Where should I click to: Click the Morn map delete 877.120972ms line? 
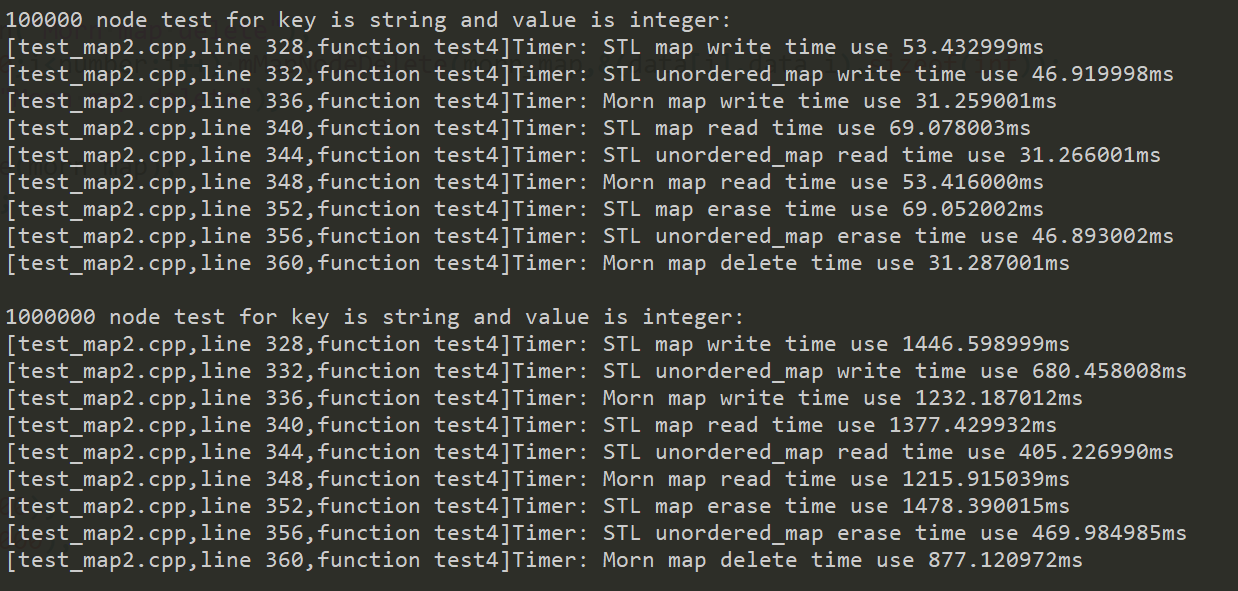point(544,560)
